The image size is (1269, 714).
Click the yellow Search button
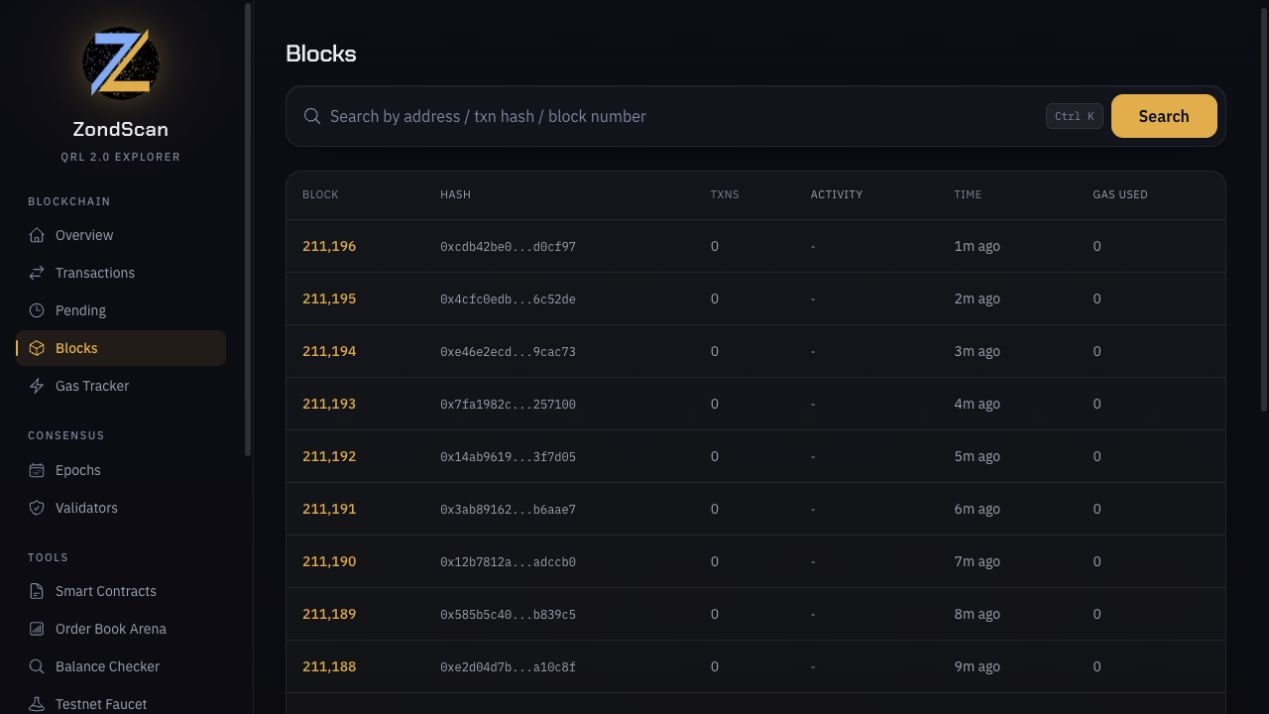tap(1164, 116)
